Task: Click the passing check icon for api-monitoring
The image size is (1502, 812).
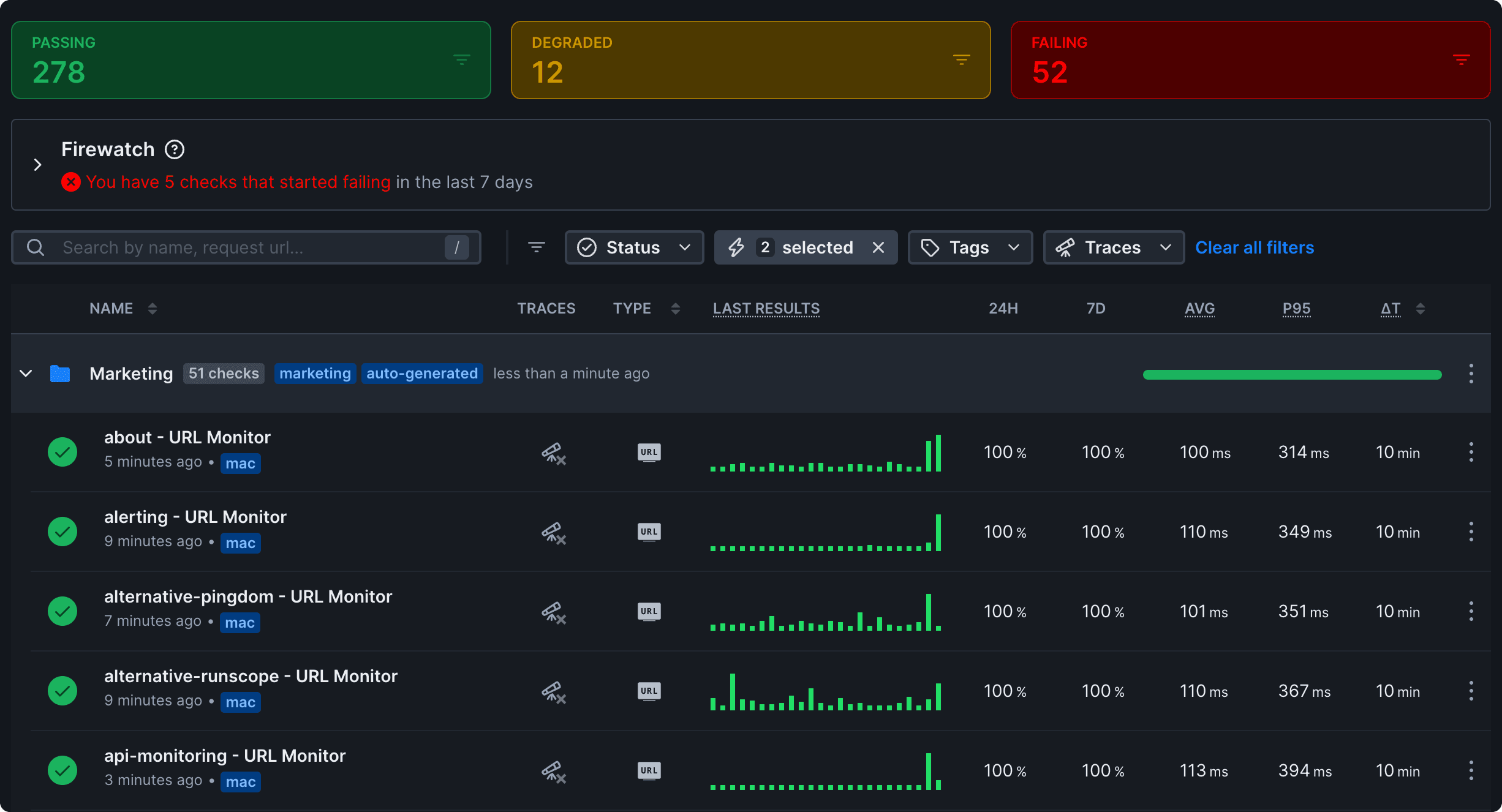Action: [62, 770]
